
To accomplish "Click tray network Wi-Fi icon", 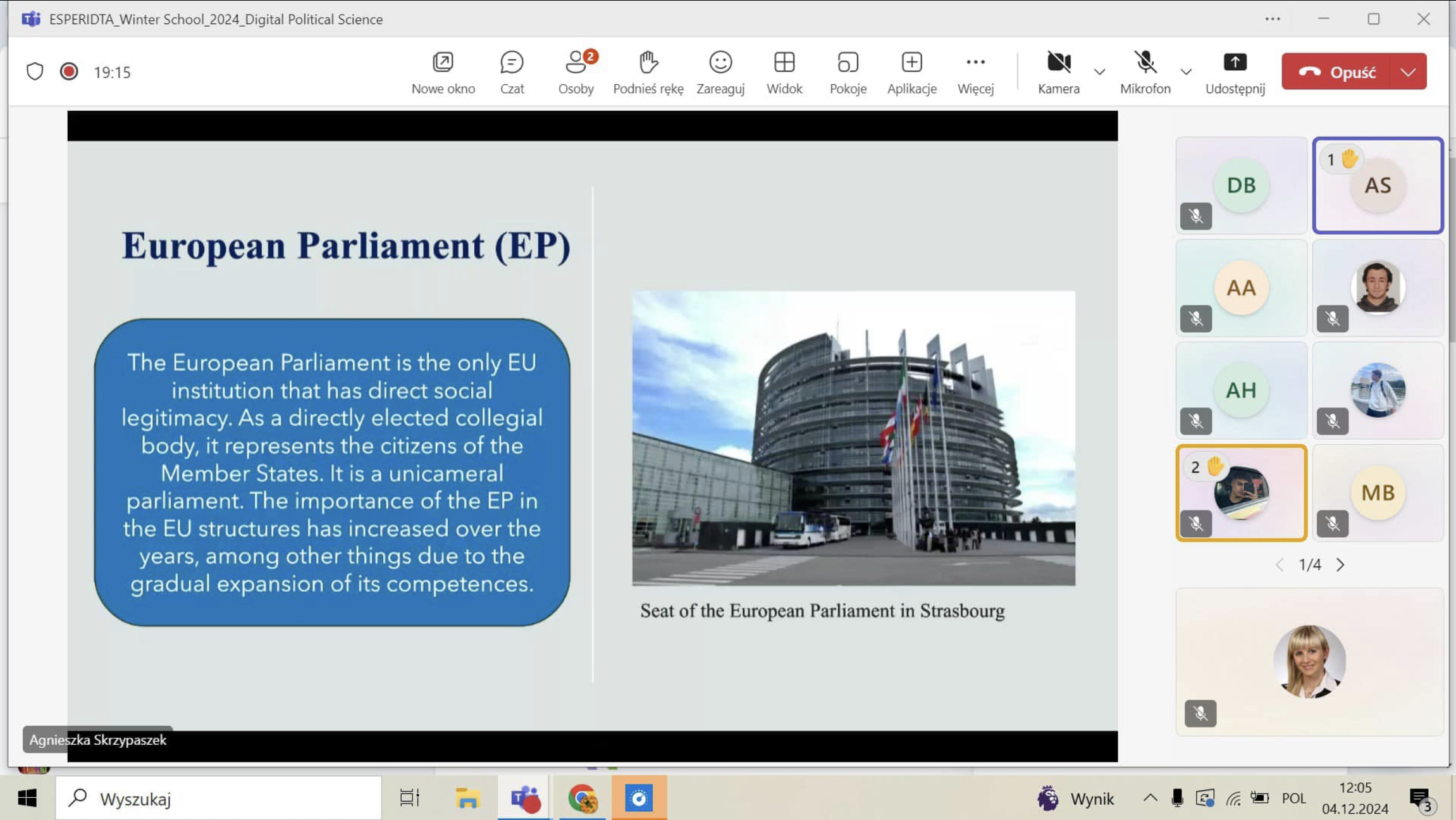I will click(x=1233, y=798).
